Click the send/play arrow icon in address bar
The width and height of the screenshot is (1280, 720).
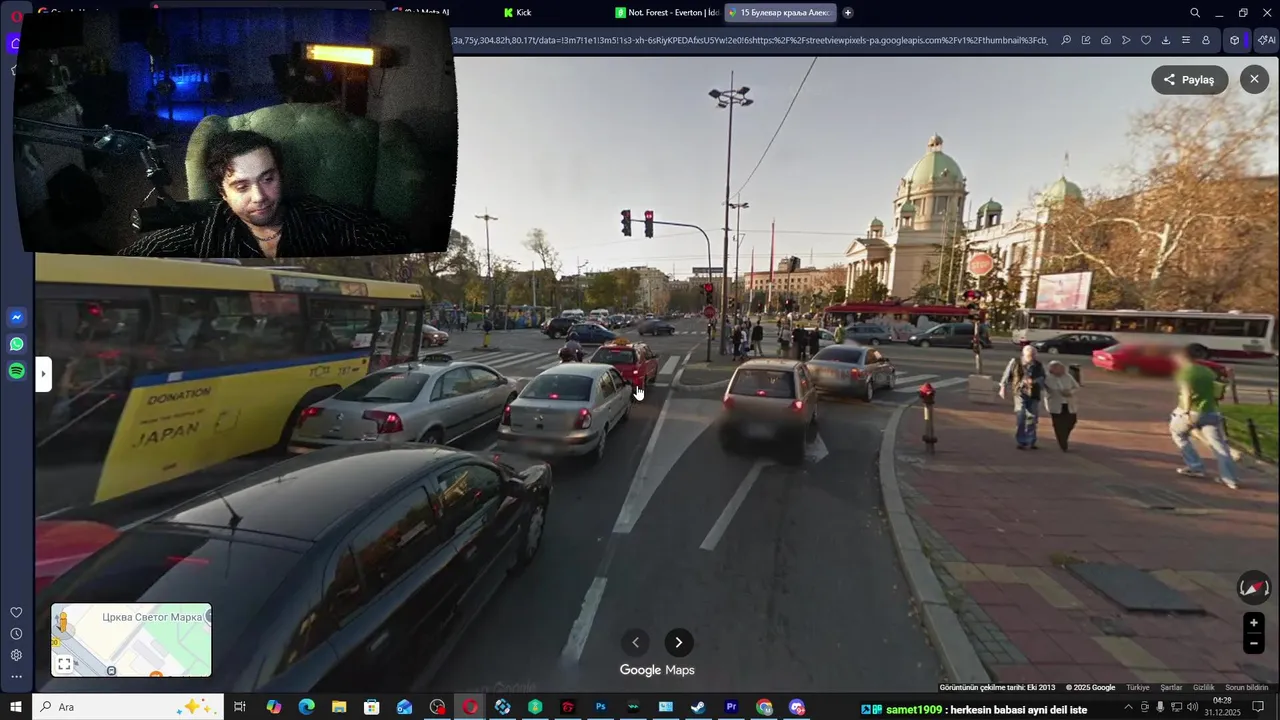point(1126,40)
